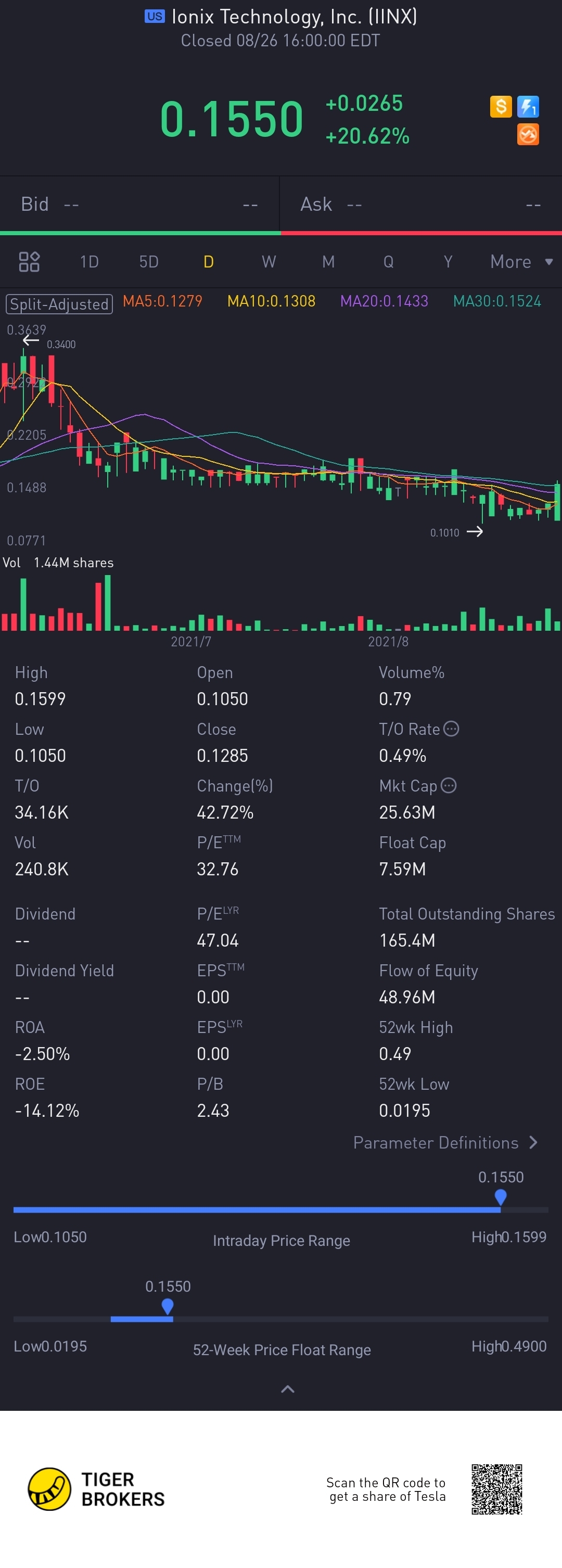Viewport: 562px width, 1568px height.
Task: Tap the P/E LYR value 47.04
Action: 218,940
